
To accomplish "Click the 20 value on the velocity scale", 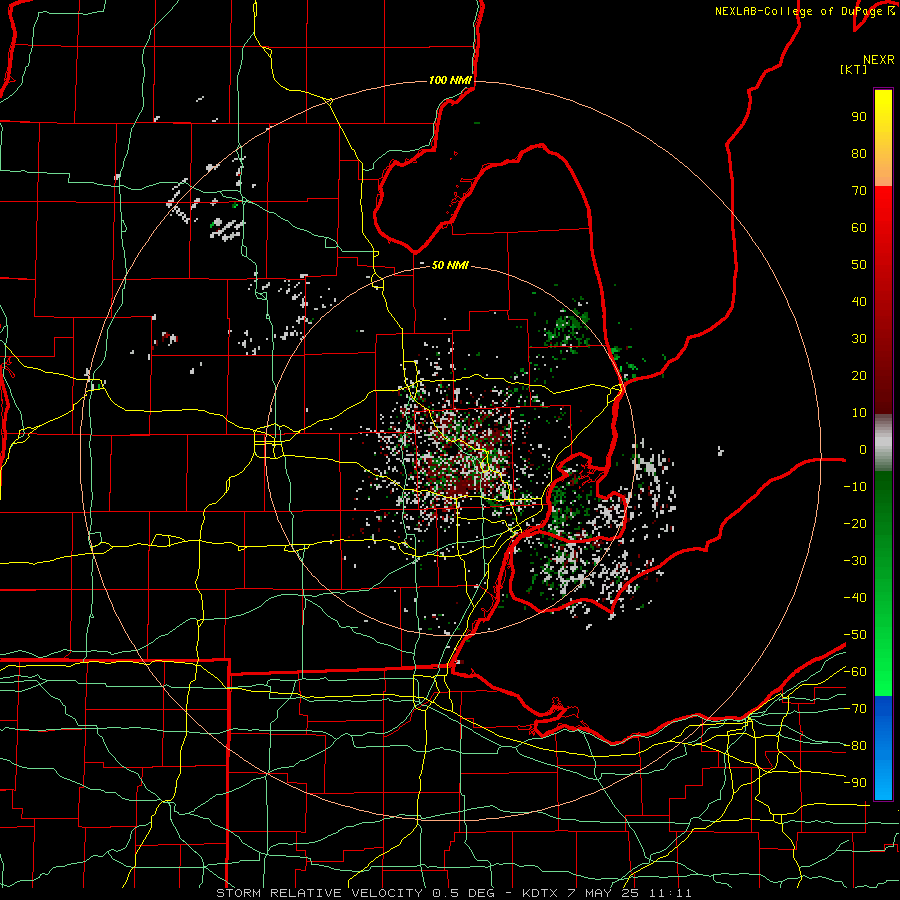I will (x=859, y=375).
